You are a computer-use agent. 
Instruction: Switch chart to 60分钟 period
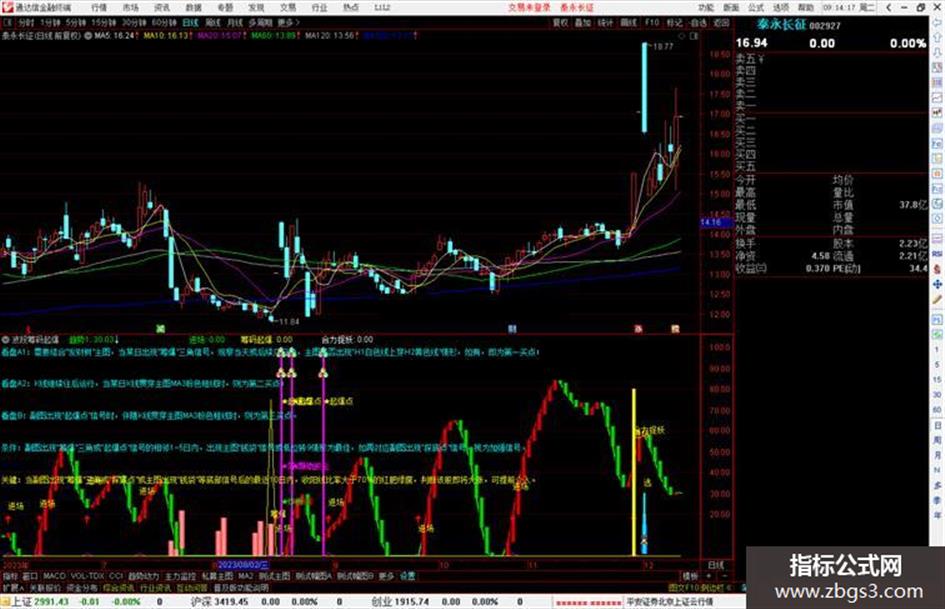point(164,23)
